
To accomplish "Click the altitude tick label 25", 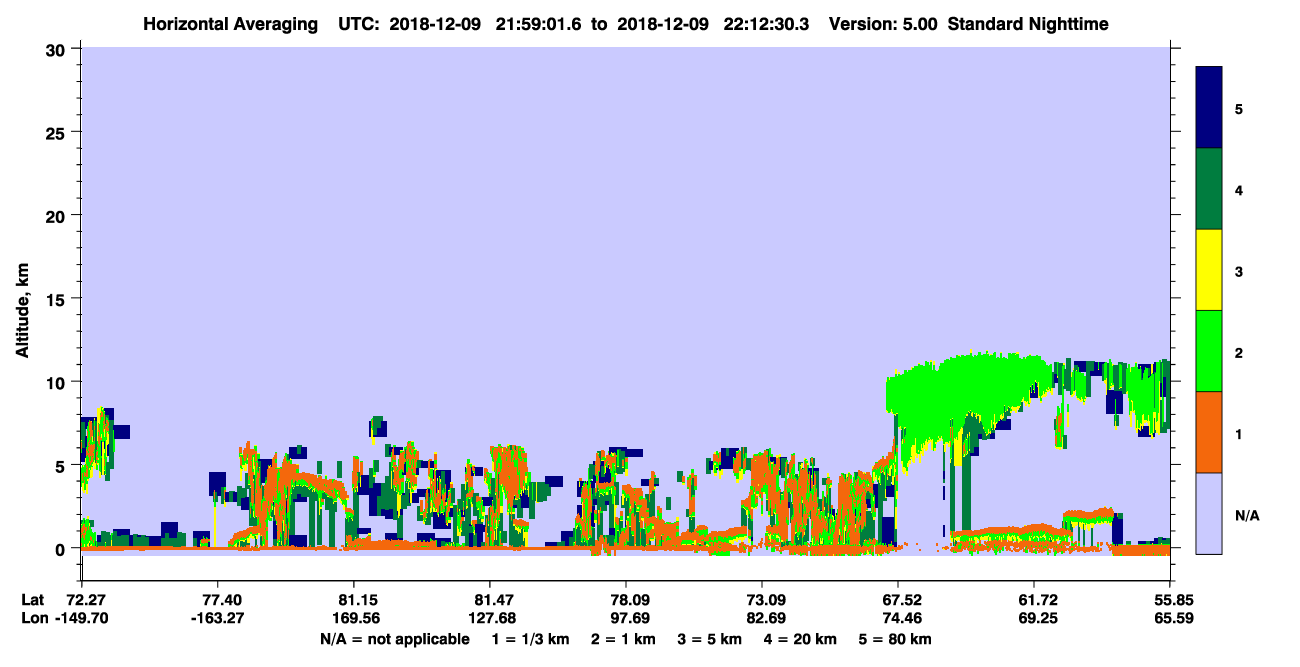I will point(57,132).
